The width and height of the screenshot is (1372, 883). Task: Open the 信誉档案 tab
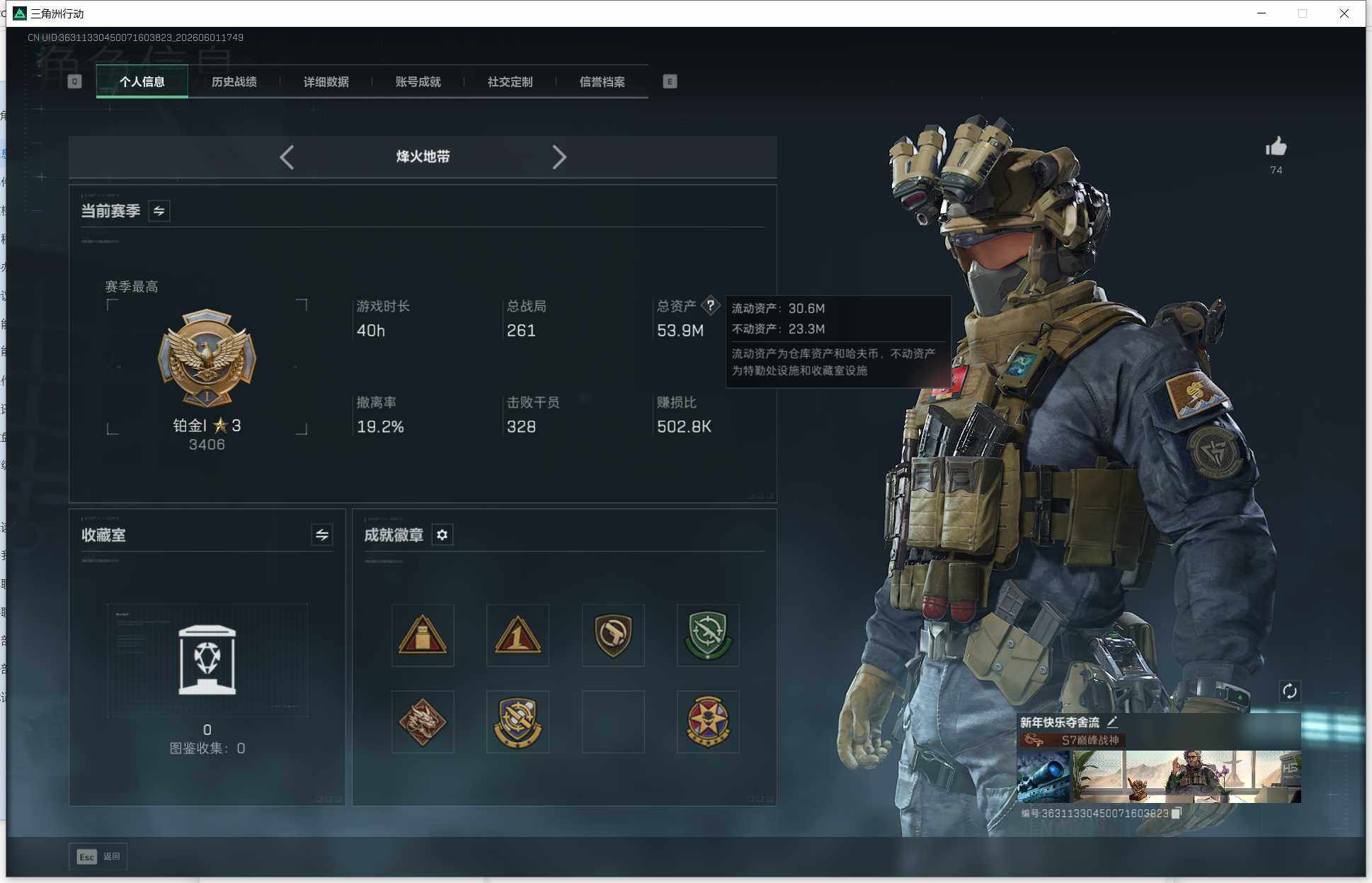[602, 81]
